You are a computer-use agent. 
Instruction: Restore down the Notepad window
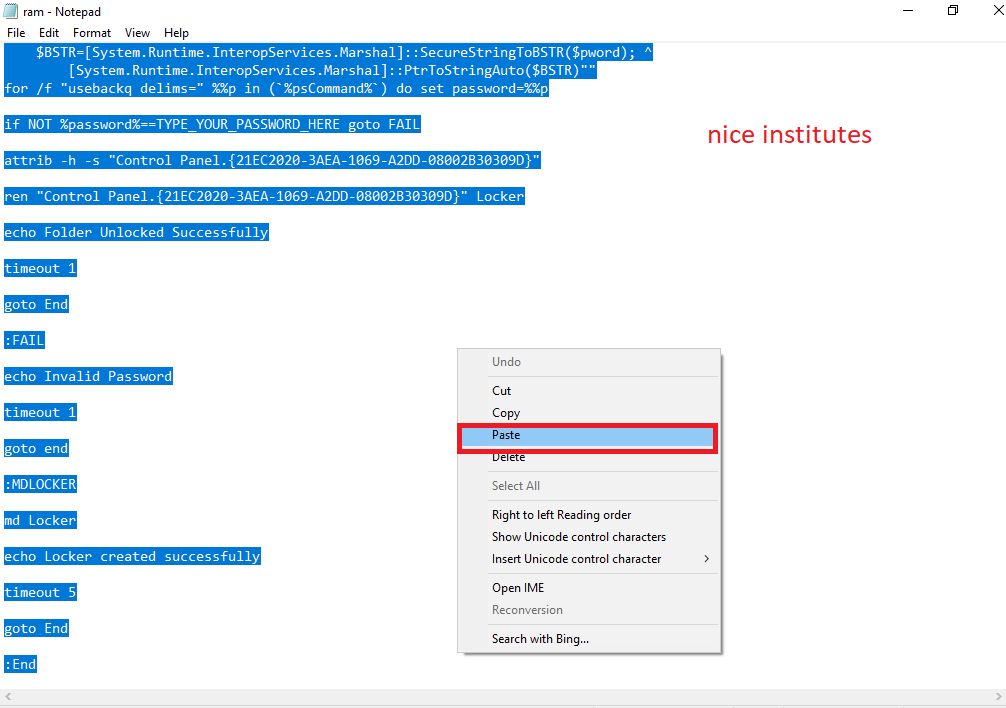(x=953, y=11)
